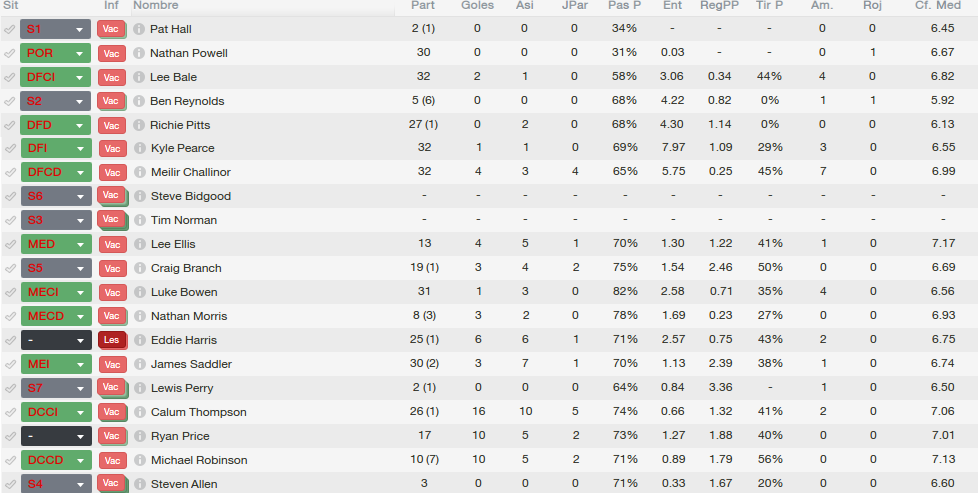Image resolution: width=978 pixels, height=493 pixels.
Task: Open info icon next to Meilir Challinor
Action: (139, 172)
